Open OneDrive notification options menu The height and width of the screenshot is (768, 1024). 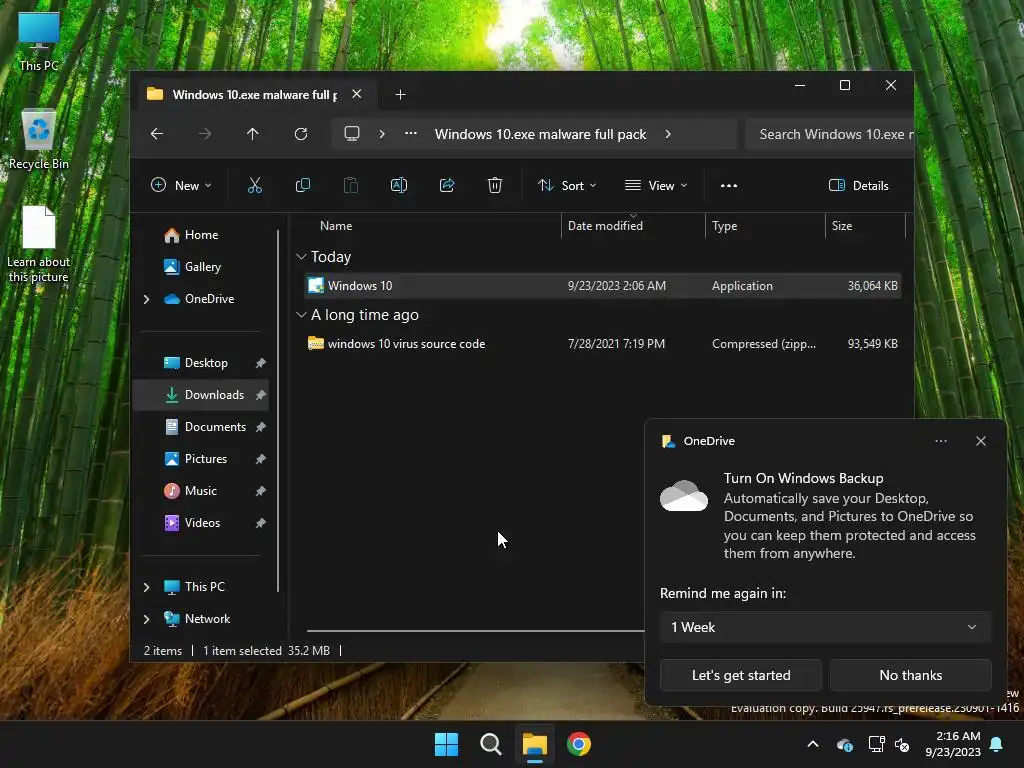(940, 441)
